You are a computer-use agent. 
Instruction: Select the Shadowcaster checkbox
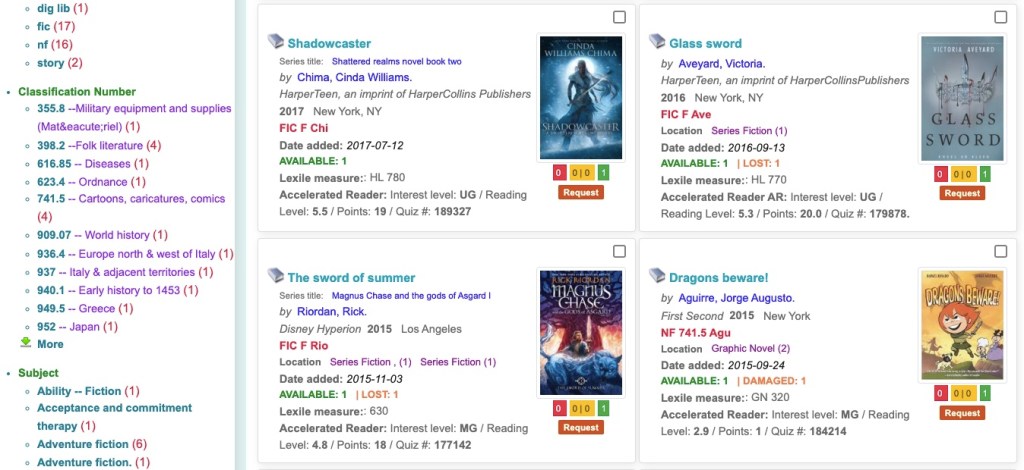619,17
